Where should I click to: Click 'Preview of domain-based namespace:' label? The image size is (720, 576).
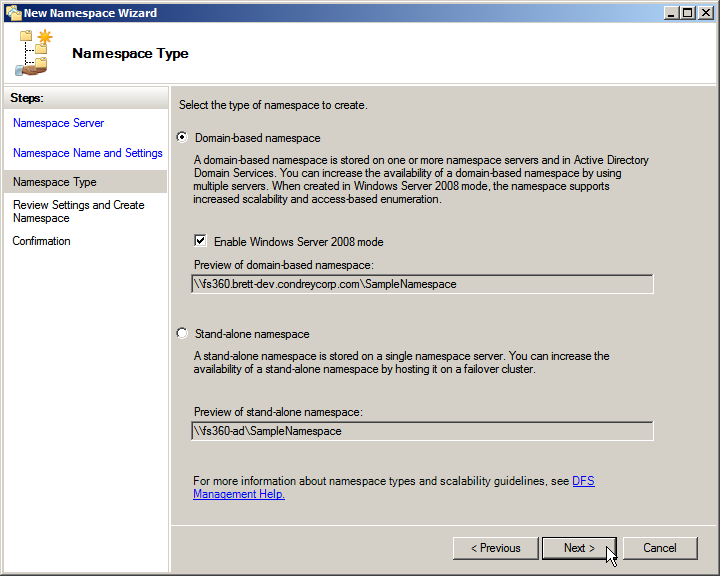point(284,265)
